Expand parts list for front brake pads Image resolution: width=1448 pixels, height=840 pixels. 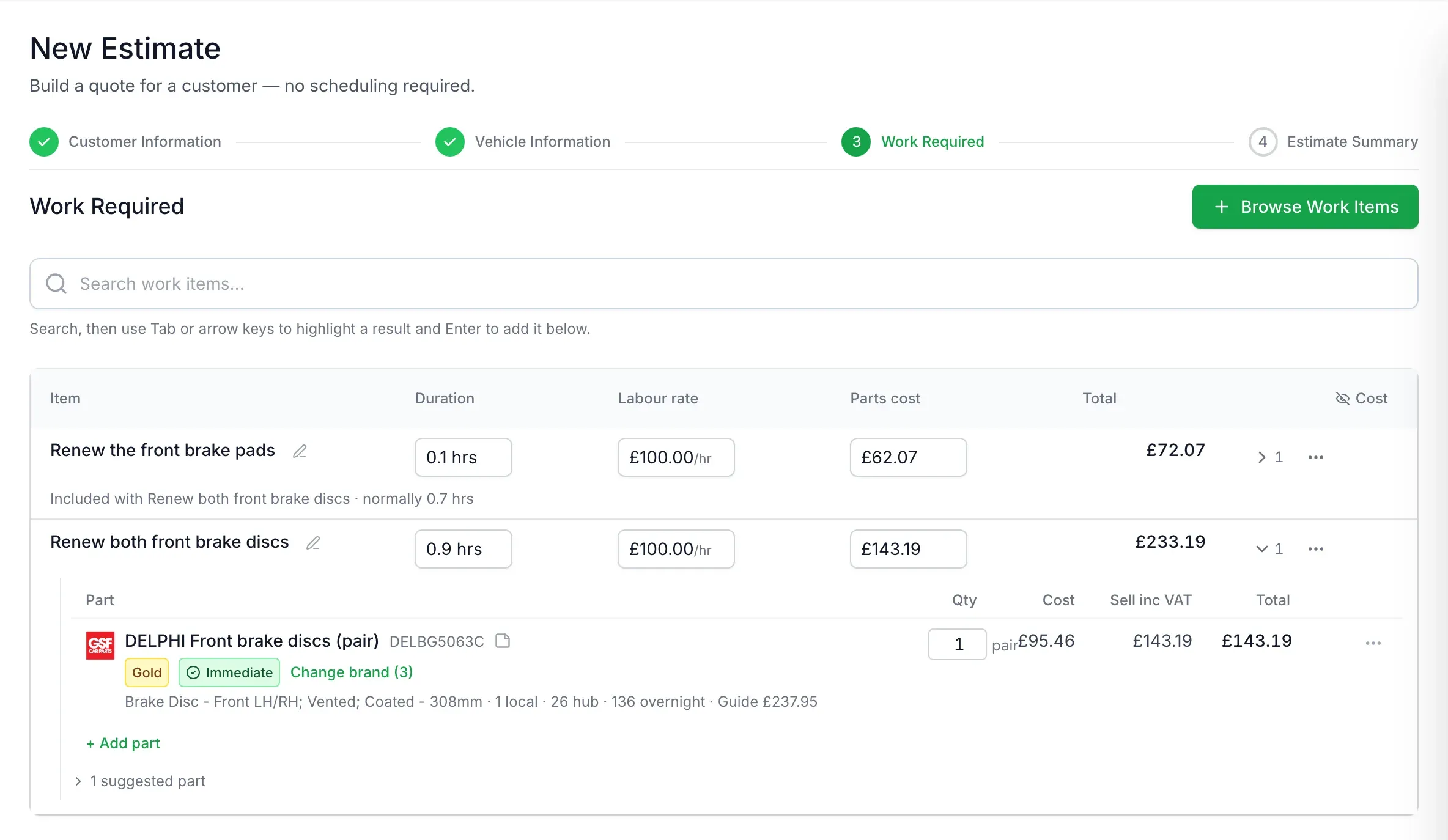point(1270,457)
